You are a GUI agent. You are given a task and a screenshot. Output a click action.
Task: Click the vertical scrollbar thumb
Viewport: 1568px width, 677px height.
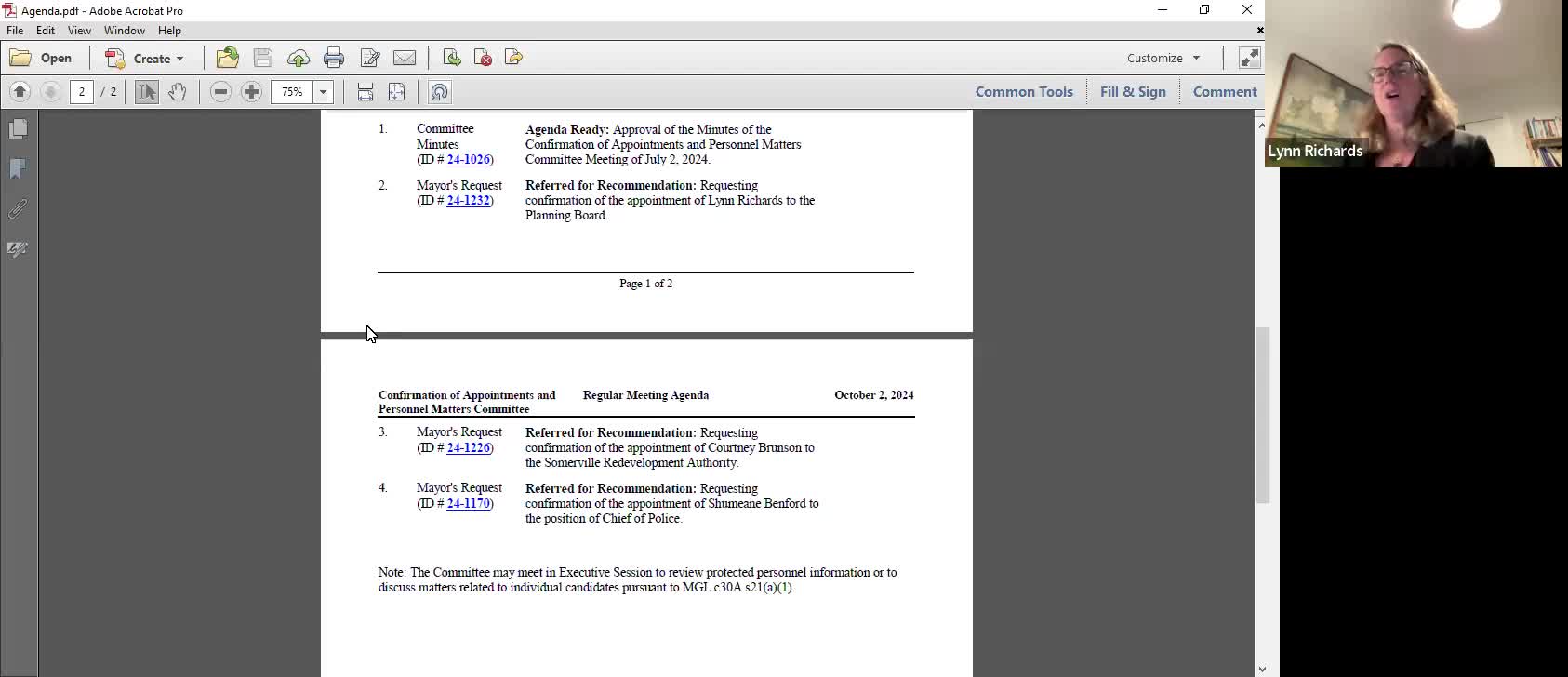1262,415
